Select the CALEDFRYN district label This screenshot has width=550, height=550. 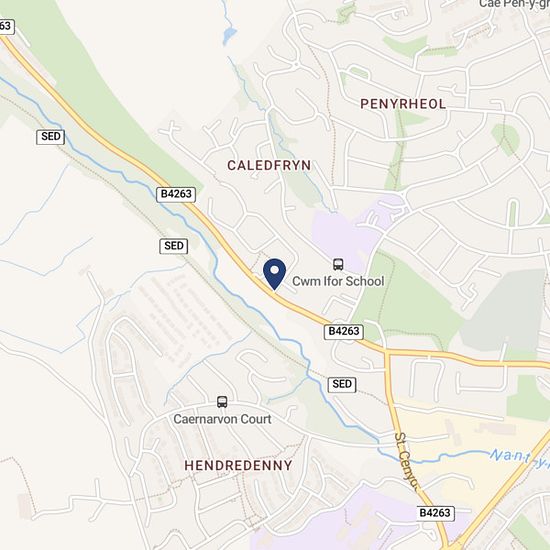coord(269,165)
